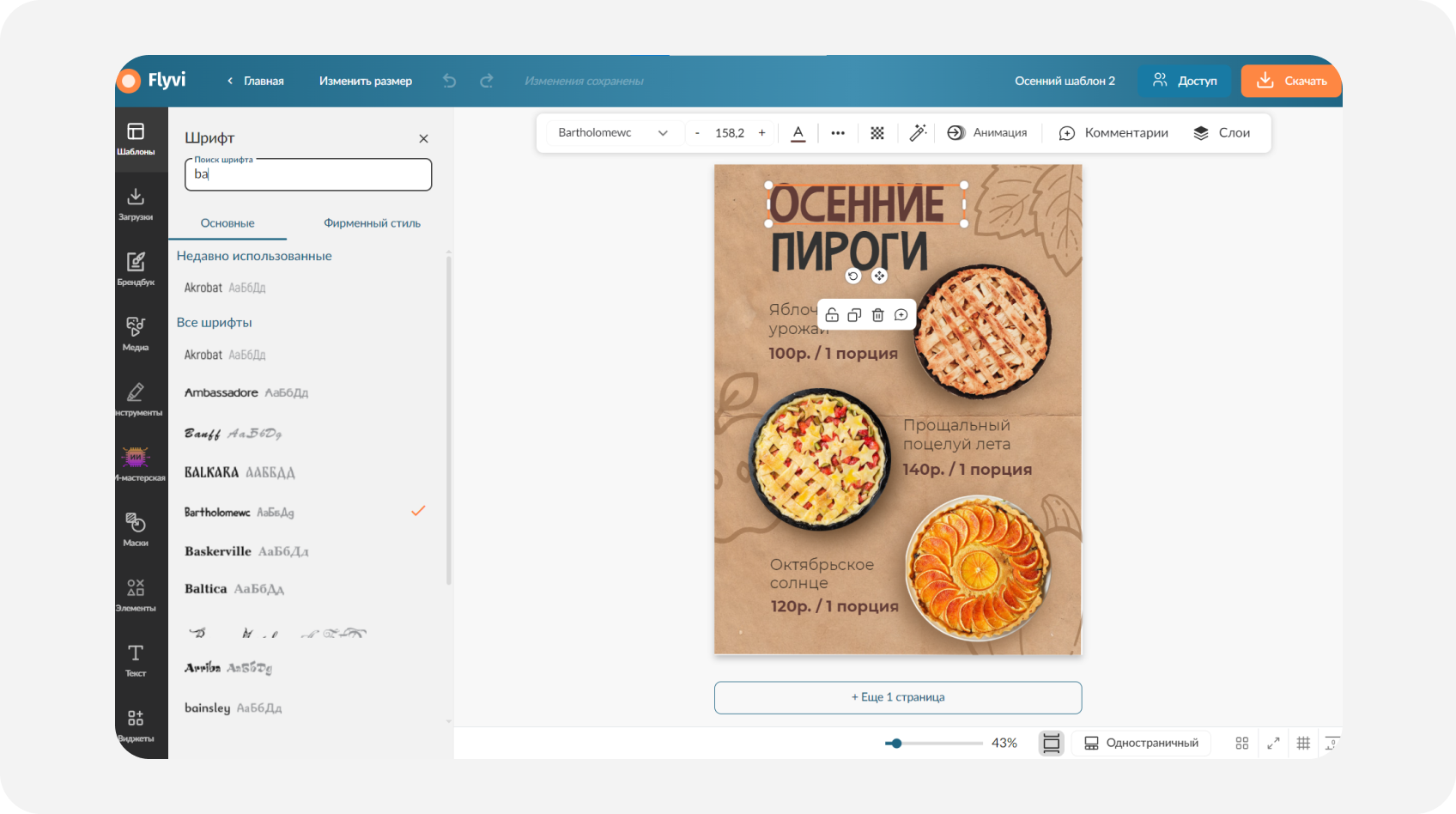The width and height of the screenshot is (1456, 814).
Task: Delete the selected text with trash icon
Action: [x=877, y=315]
